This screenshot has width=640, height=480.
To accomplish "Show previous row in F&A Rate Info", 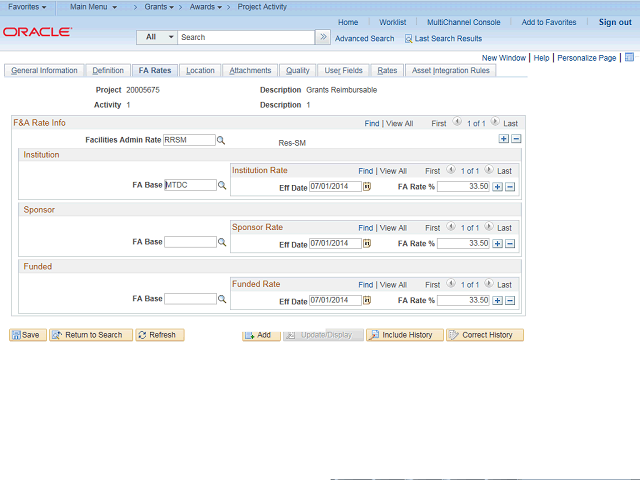I will pyautogui.click(x=457, y=121).
